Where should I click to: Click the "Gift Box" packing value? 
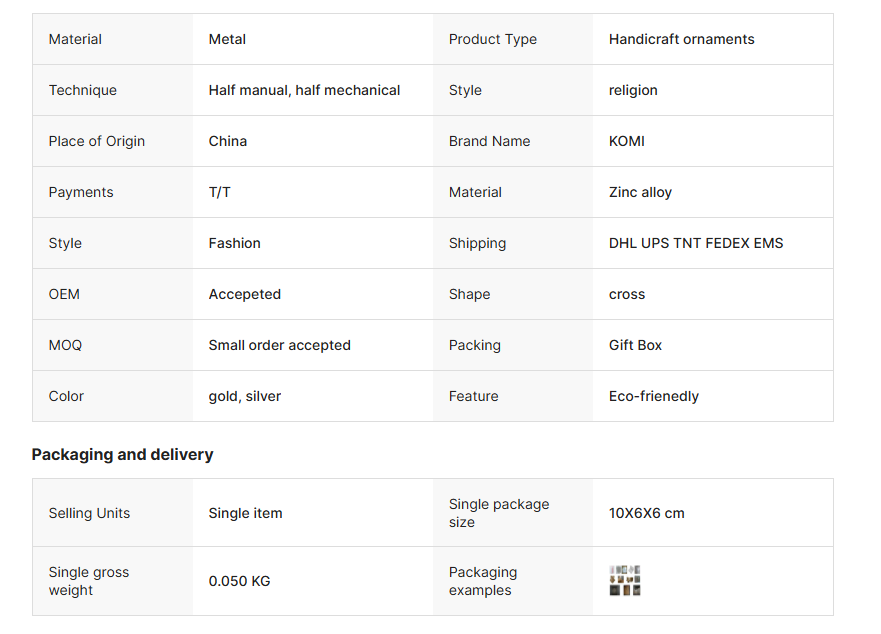[635, 346]
